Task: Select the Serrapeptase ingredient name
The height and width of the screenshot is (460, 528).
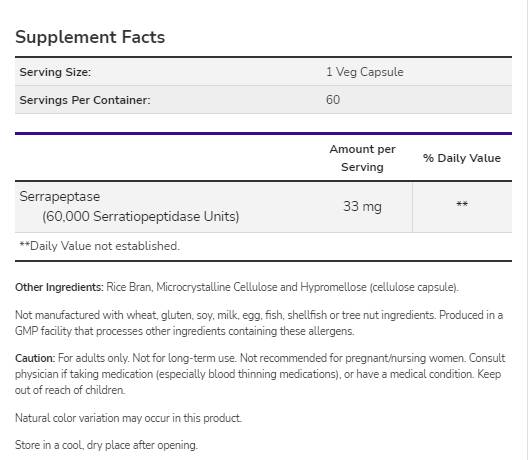Action: (x=60, y=197)
